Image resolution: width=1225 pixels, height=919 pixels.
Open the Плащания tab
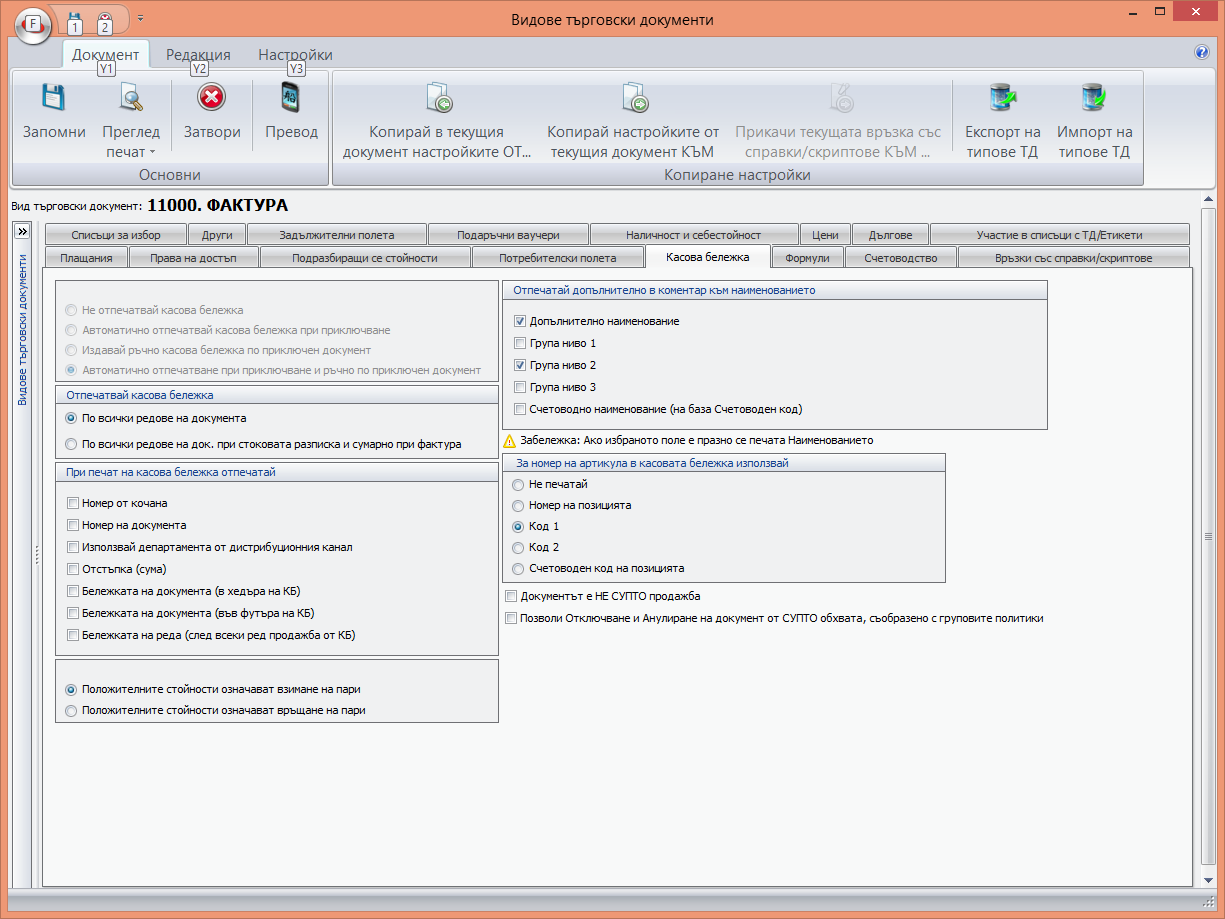(86, 258)
